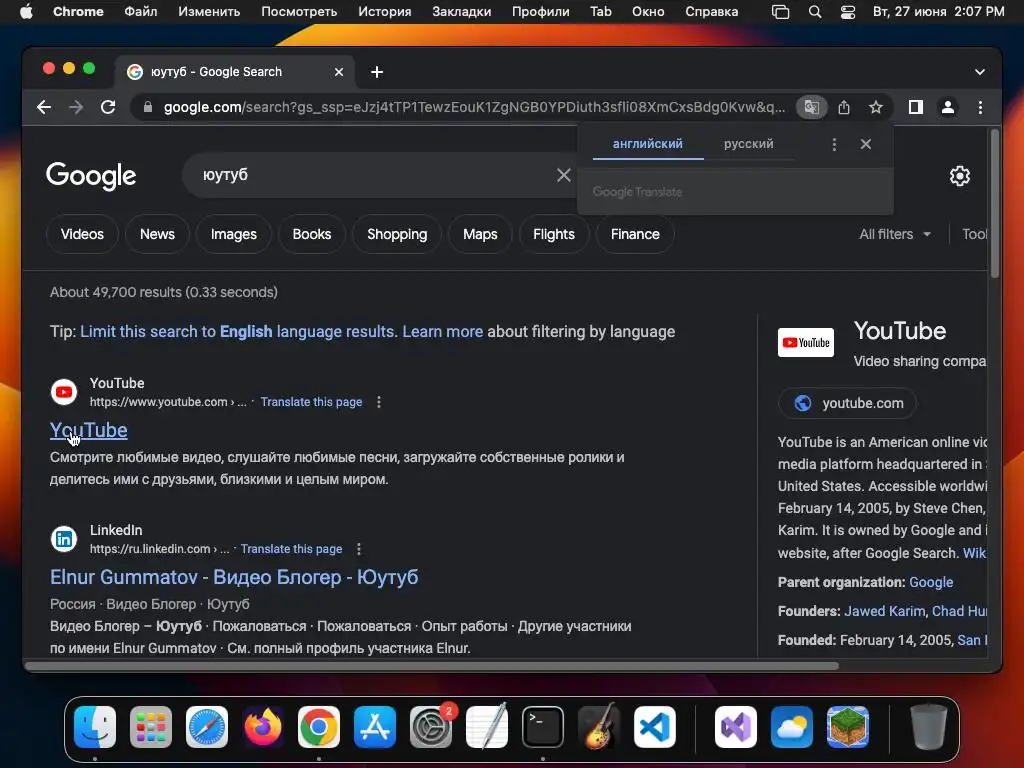Open macOS Control Center icon
The image size is (1024, 768).
(x=848, y=12)
